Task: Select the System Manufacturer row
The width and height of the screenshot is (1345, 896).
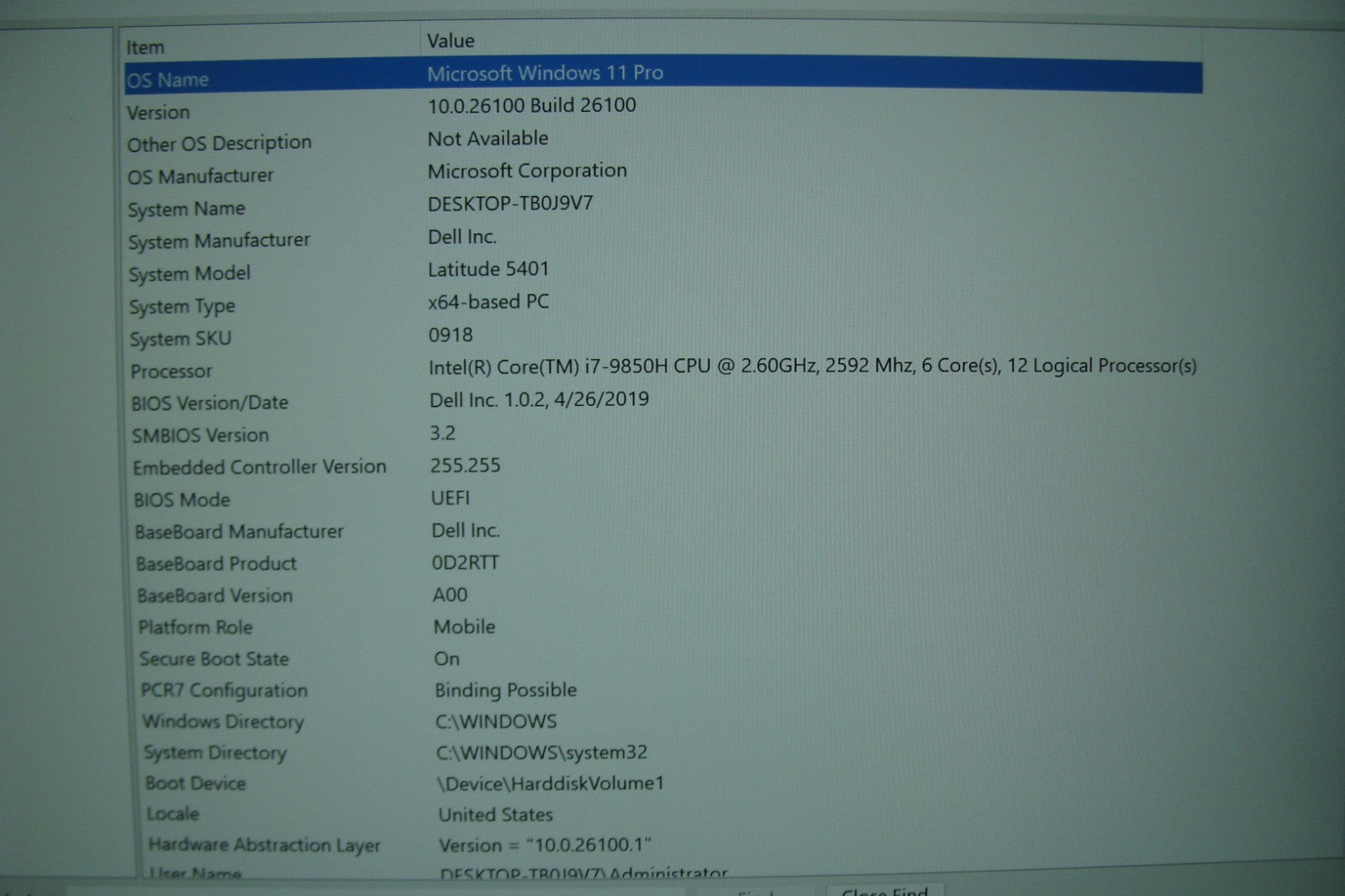Action: (x=219, y=241)
